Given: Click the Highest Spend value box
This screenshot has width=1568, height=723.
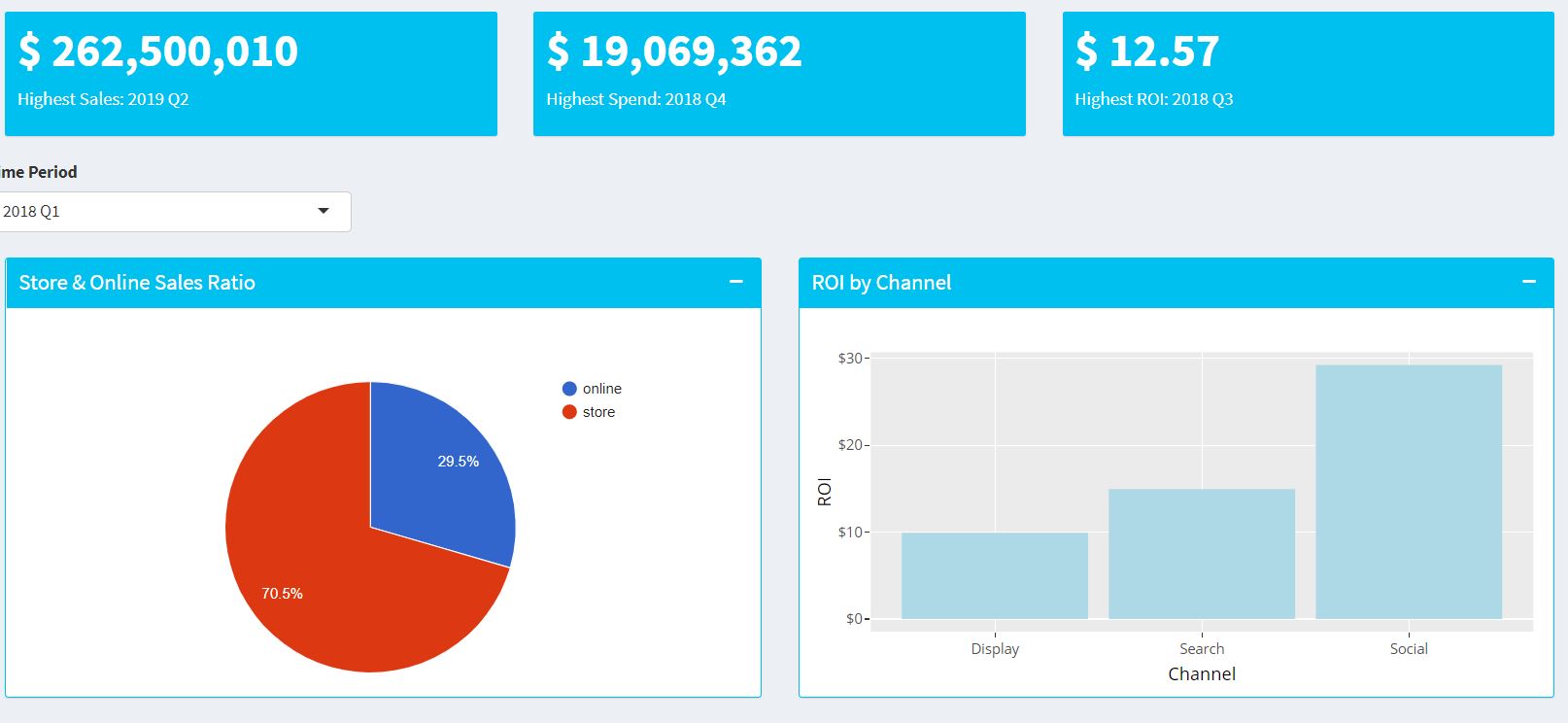Looking at the screenshot, I should point(779,74).
